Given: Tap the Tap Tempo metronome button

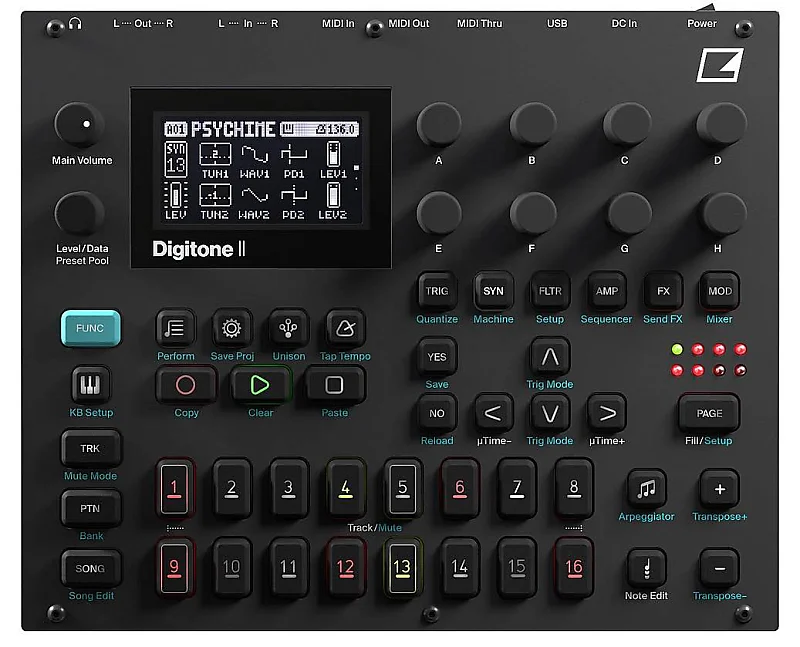Looking at the screenshot, I should click(345, 328).
